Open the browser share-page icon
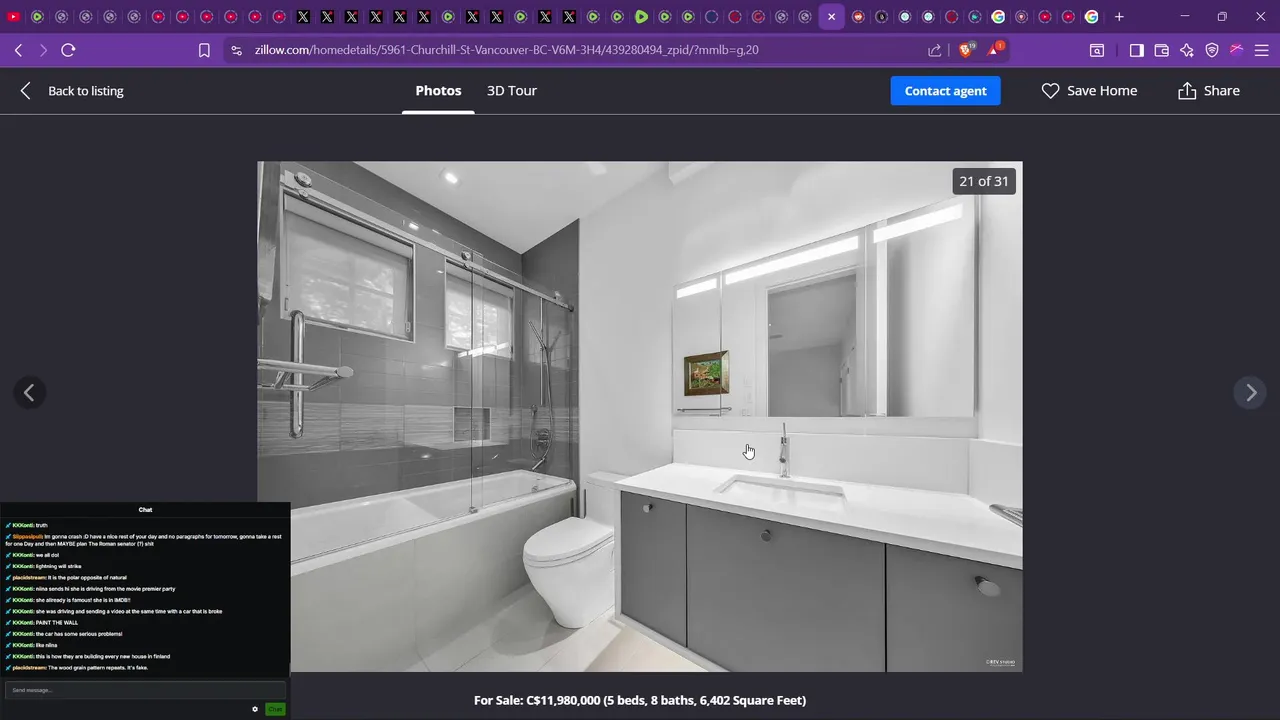 click(934, 50)
